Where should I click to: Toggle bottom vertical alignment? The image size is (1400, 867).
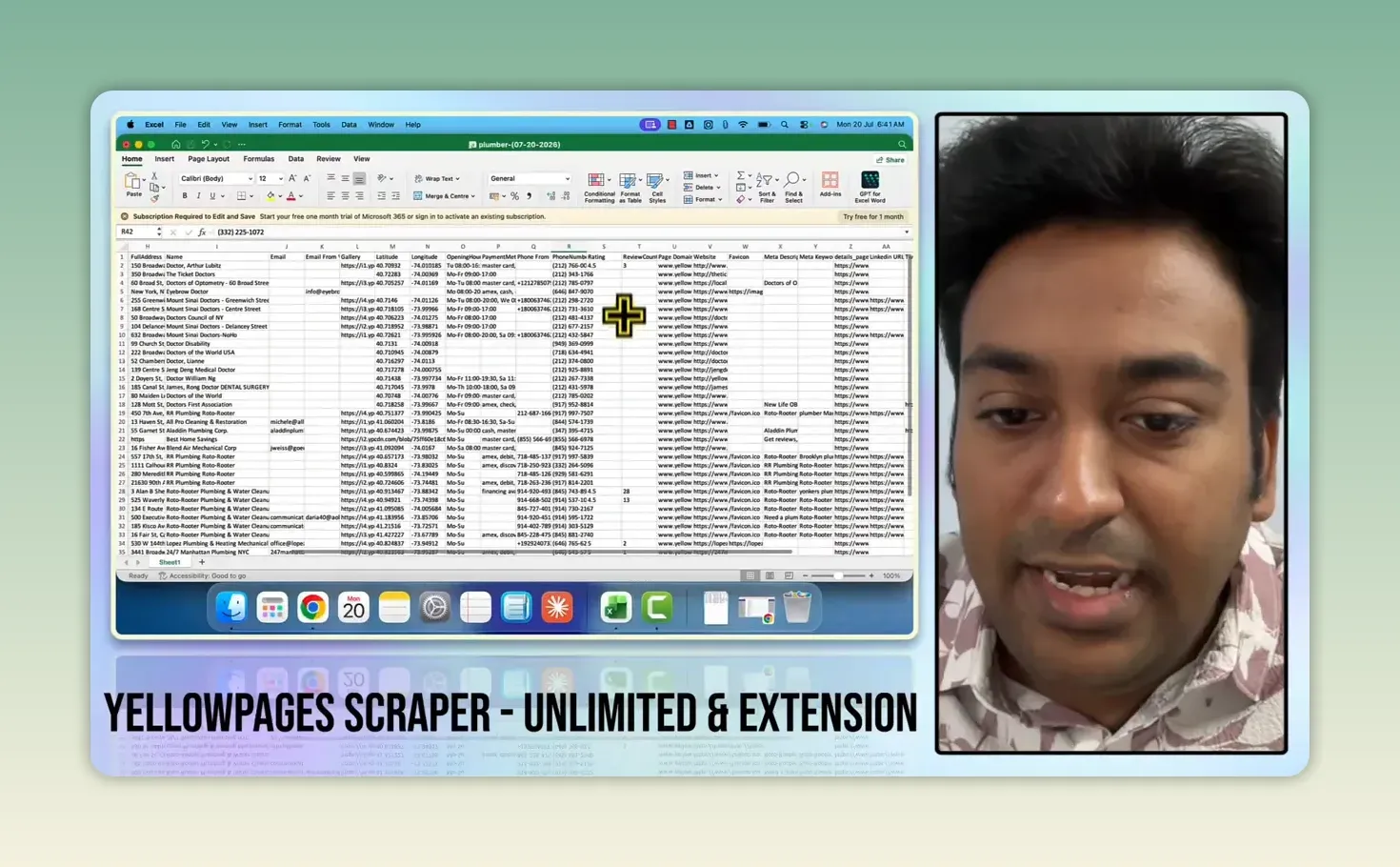tap(359, 178)
